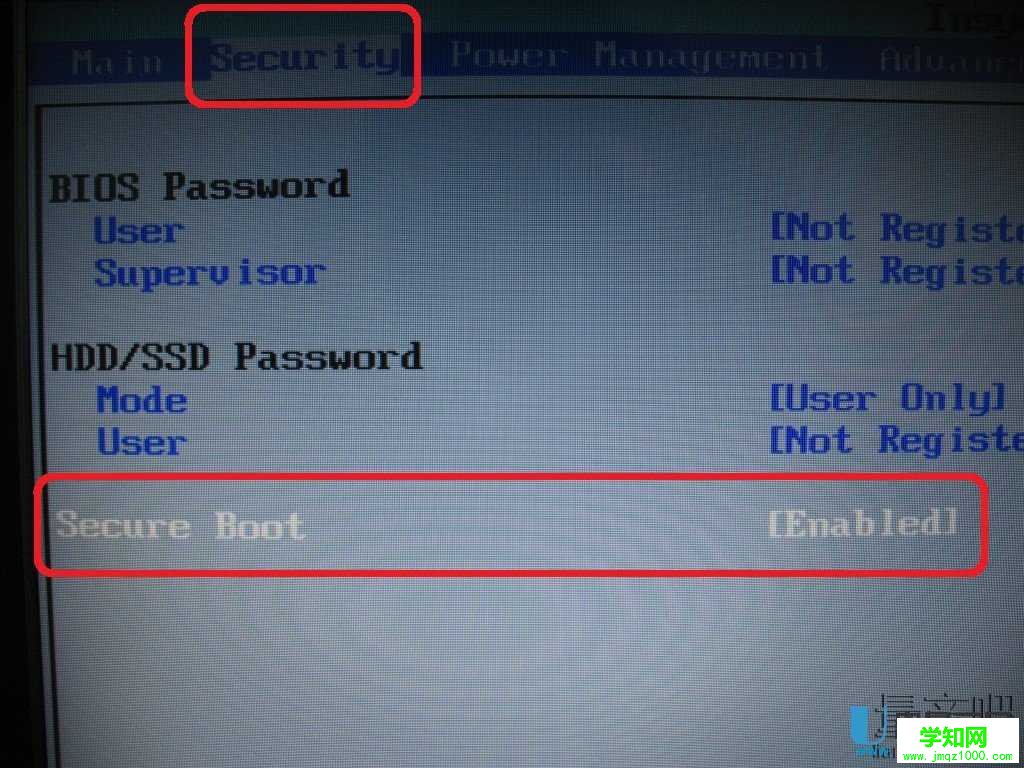
Task: Select User under BIOS Password
Action: 138,230
